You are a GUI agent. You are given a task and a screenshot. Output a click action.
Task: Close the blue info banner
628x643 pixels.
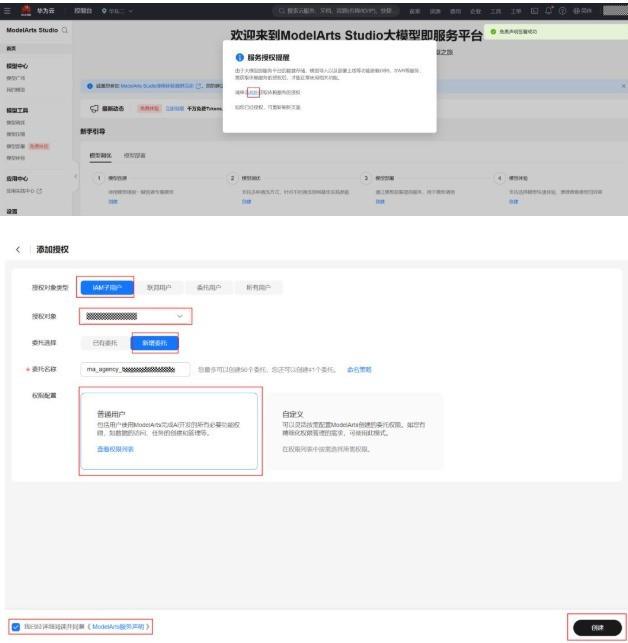(623, 86)
